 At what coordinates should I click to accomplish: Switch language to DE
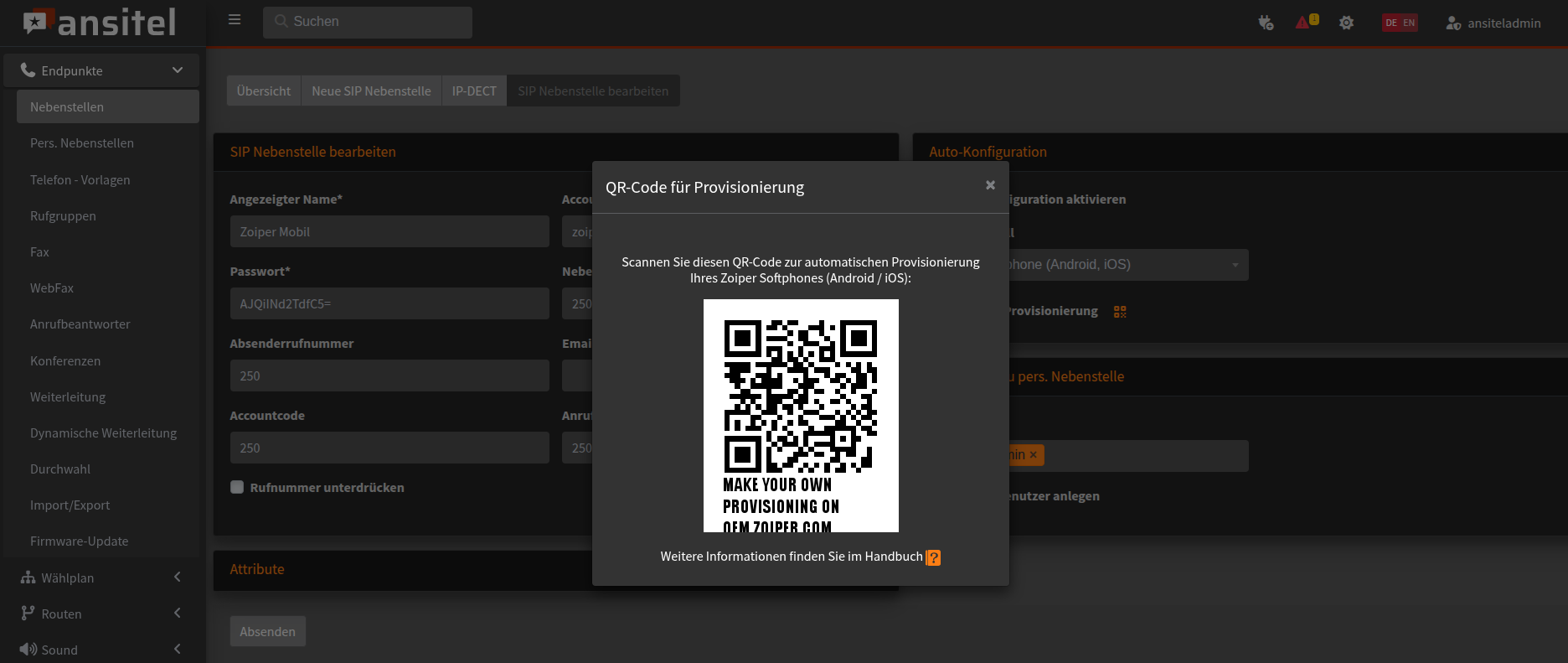[x=1391, y=23]
